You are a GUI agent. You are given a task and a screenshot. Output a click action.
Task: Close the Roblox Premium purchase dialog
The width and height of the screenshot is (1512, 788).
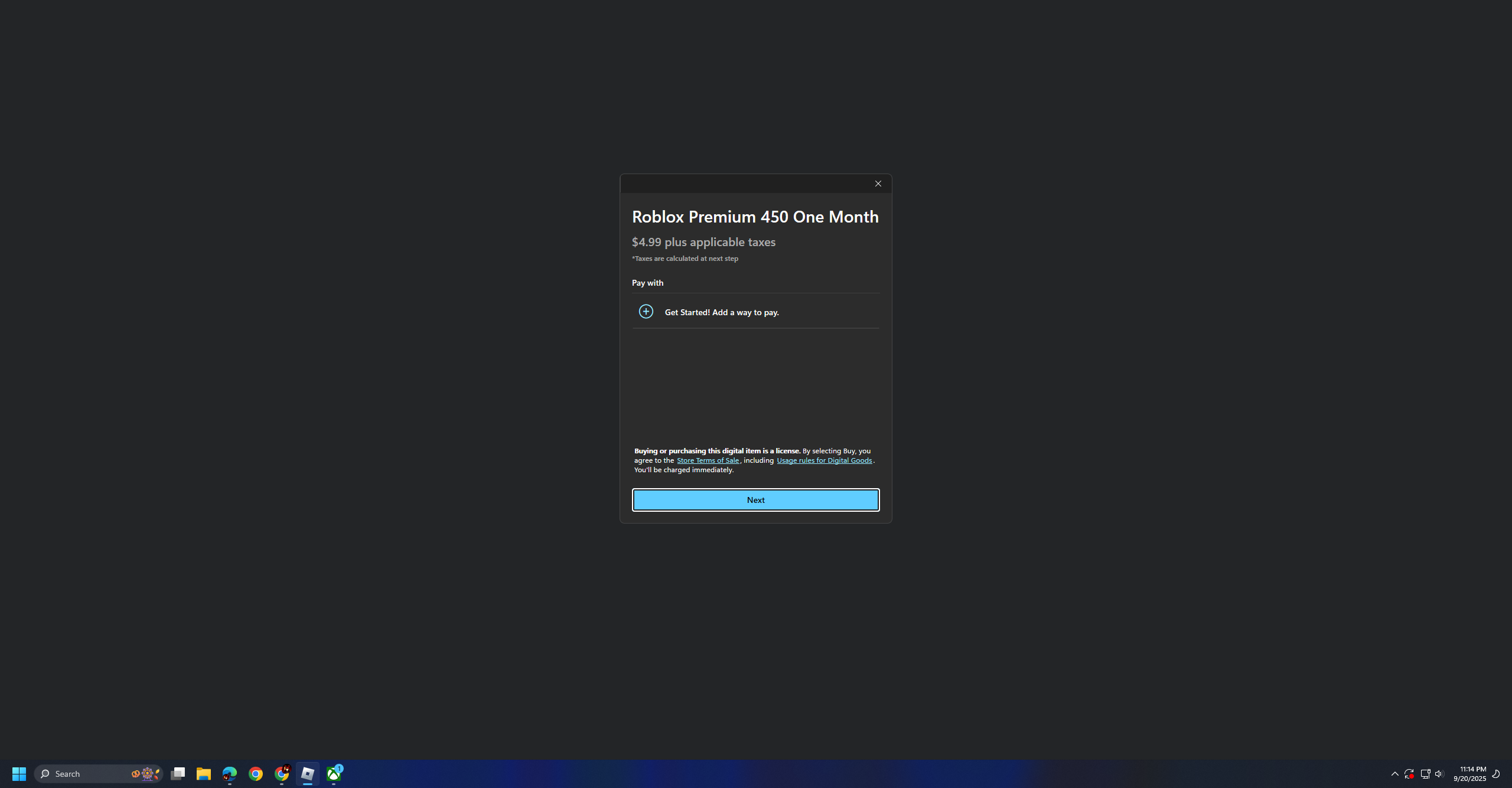tap(878, 184)
